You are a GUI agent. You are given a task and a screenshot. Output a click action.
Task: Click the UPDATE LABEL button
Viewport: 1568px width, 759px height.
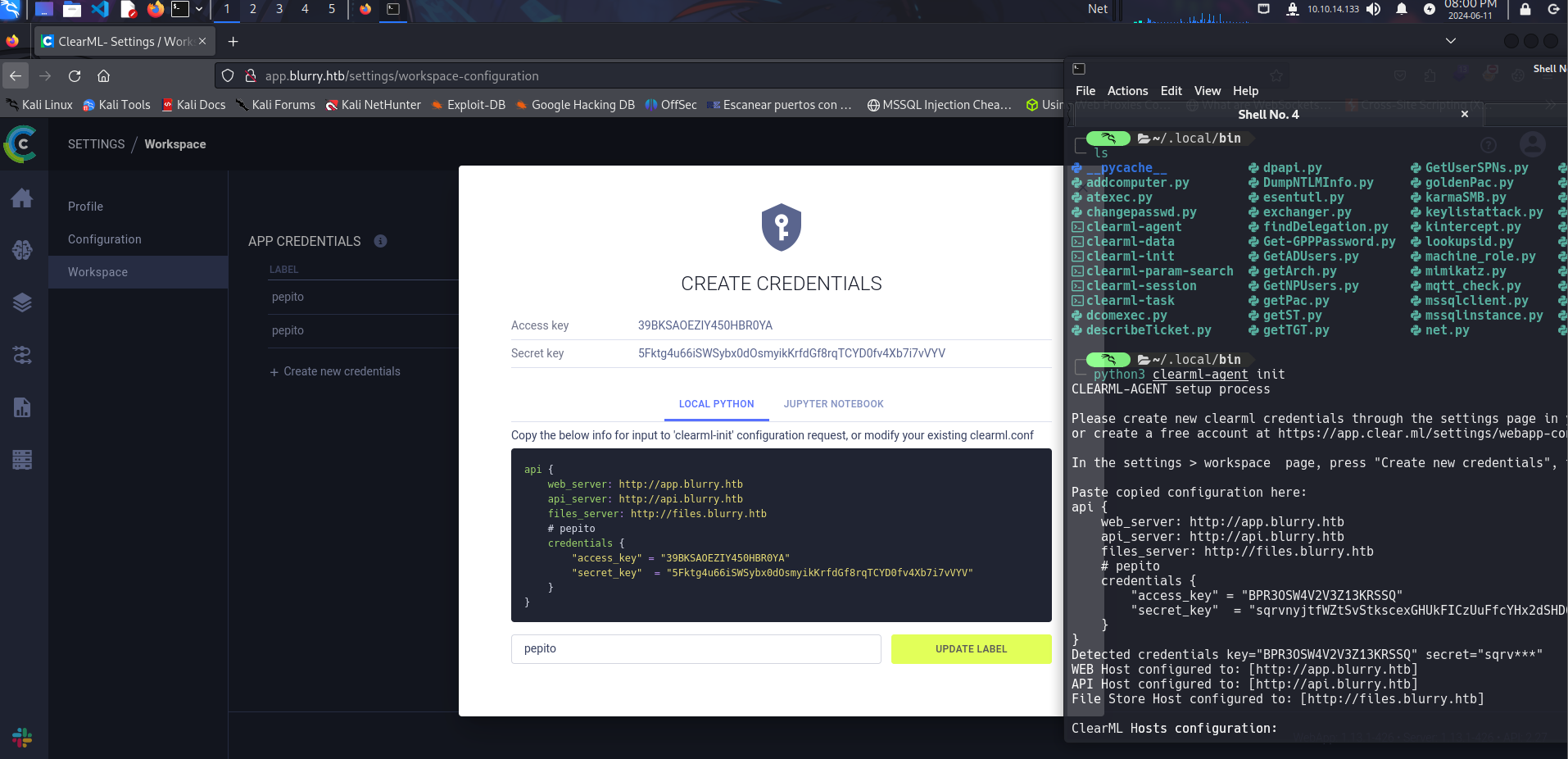click(972, 649)
